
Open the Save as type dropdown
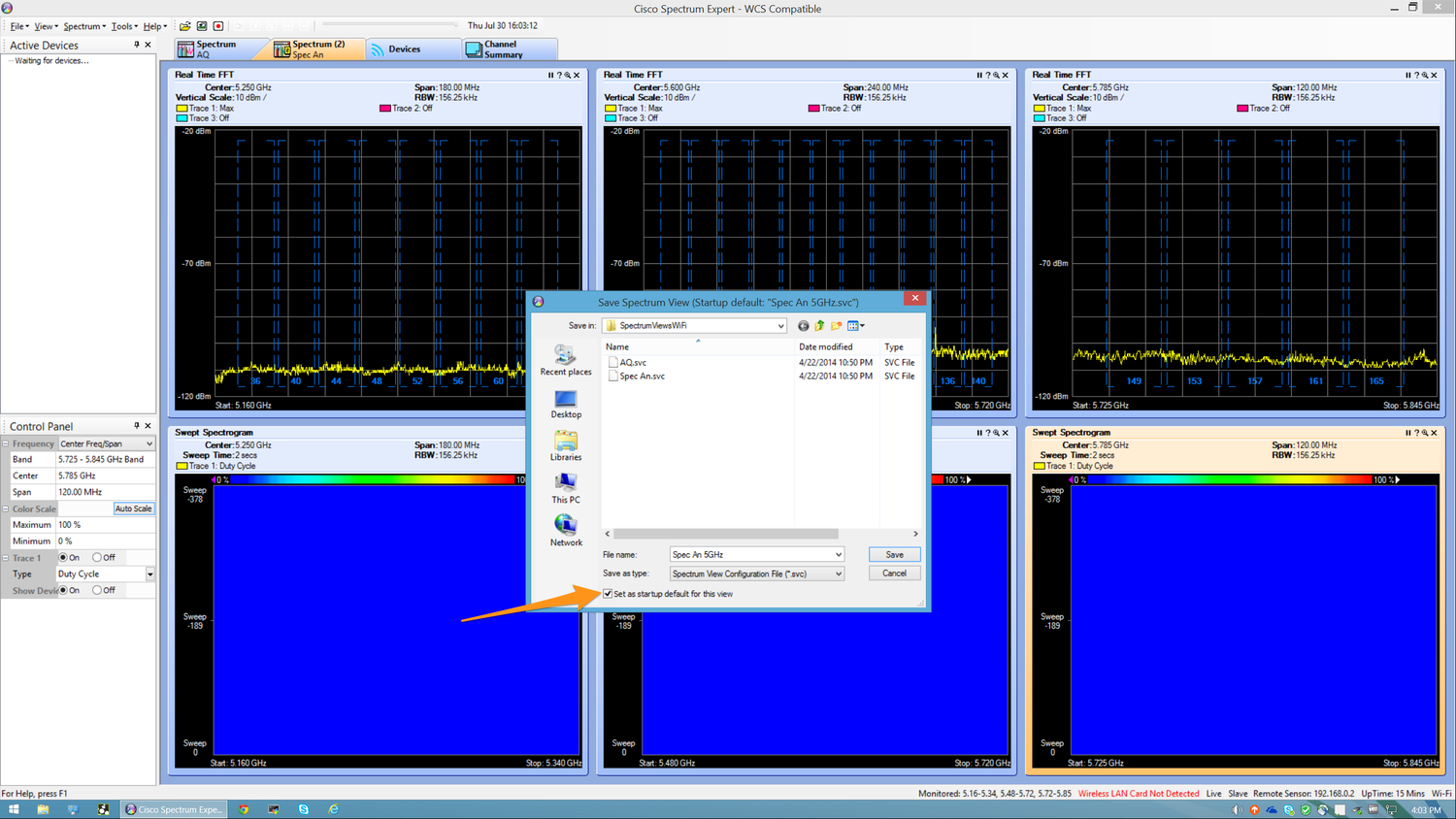point(839,573)
